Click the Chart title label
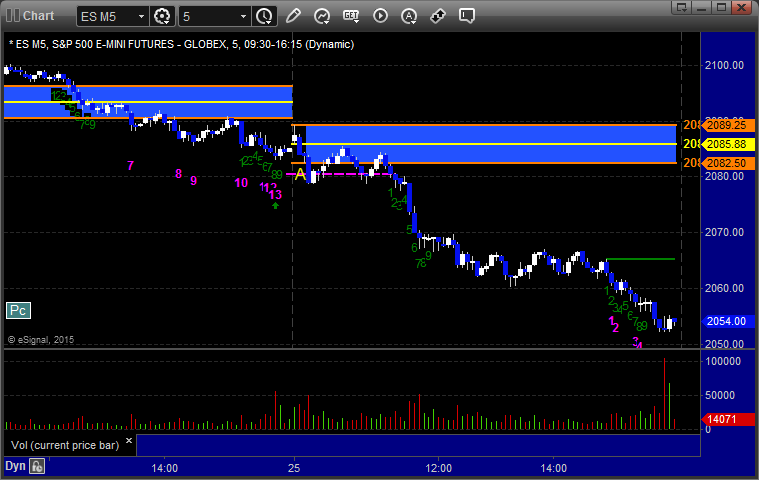 38,16
